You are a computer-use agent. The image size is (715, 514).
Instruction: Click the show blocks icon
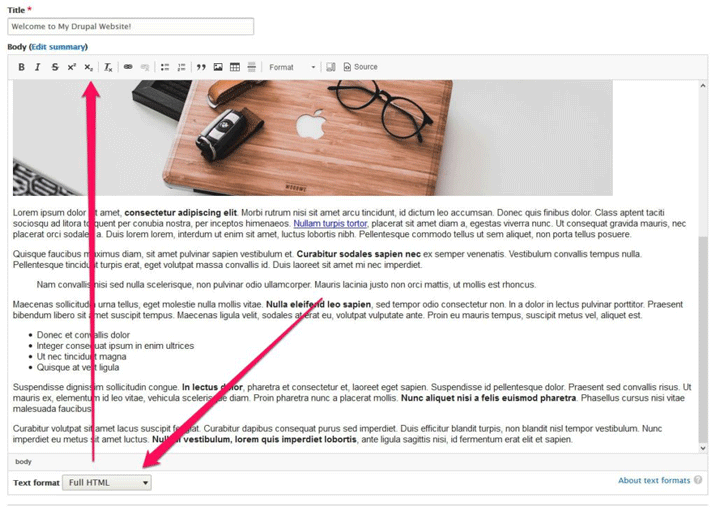(x=331, y=67)
